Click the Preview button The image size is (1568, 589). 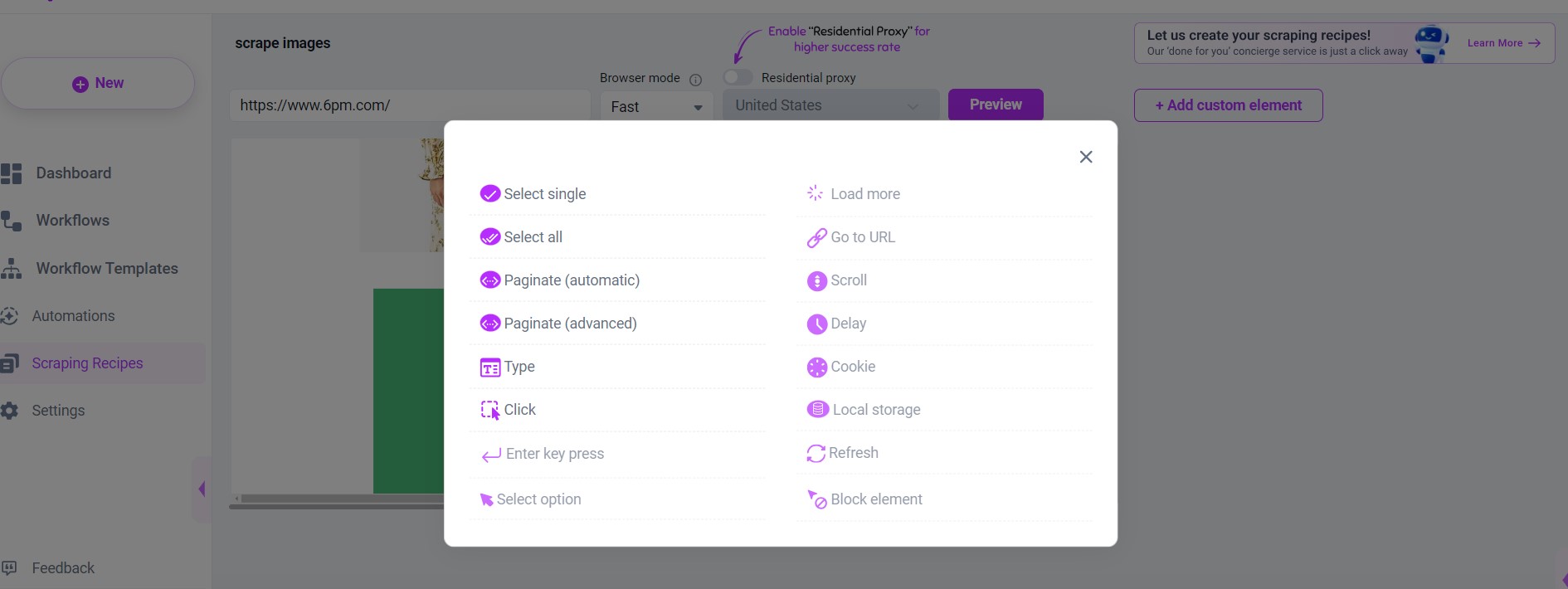point(996,105)
